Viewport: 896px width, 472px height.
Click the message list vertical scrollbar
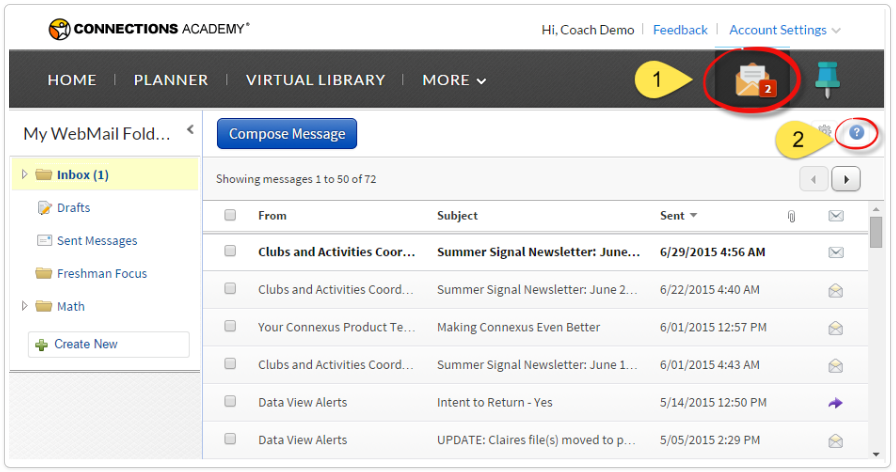876,232
